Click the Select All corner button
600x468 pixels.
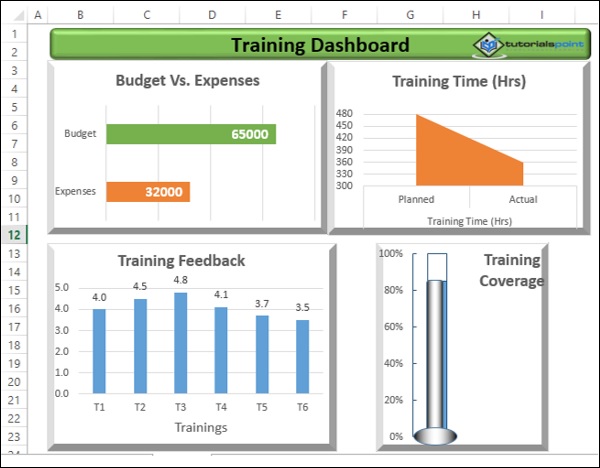(14, 15)
